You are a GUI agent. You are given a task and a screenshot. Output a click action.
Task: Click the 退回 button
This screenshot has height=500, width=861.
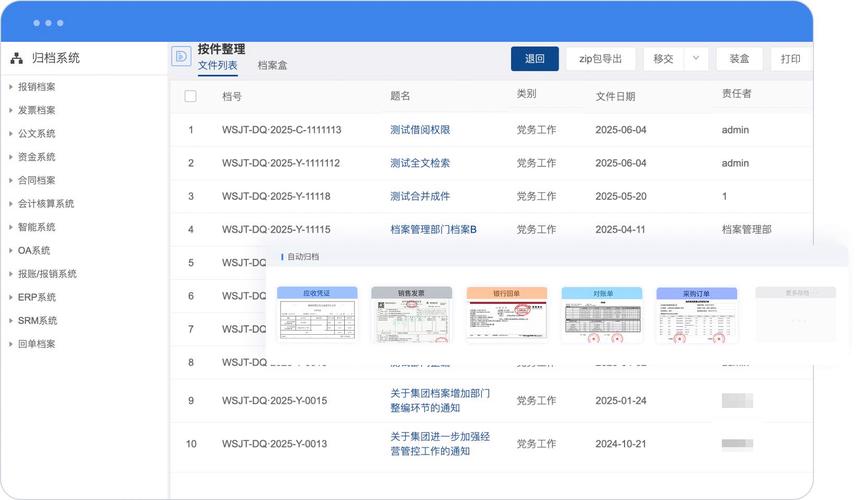(534, 59)
